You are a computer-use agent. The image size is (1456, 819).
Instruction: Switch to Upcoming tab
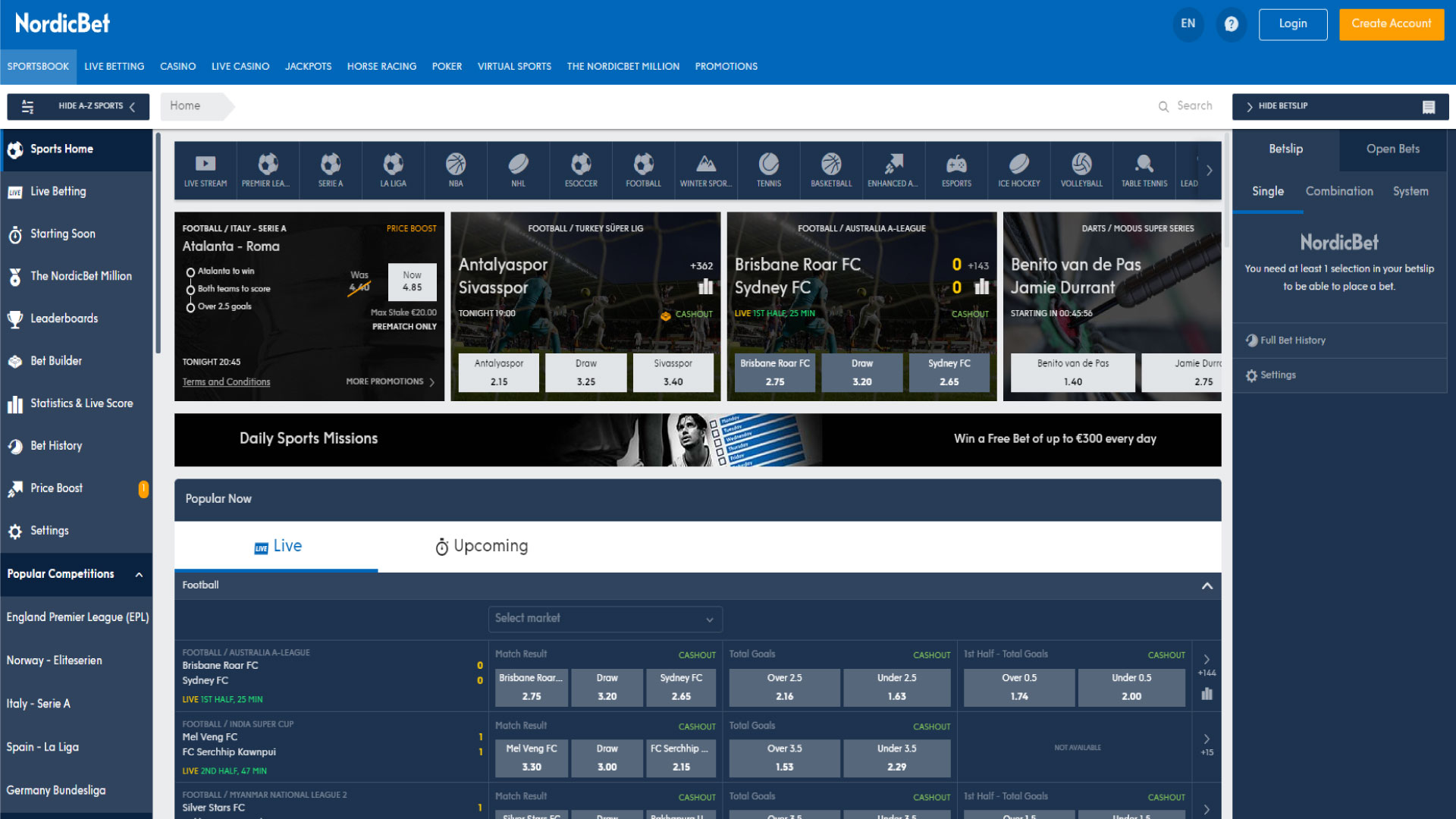point(482,547)
